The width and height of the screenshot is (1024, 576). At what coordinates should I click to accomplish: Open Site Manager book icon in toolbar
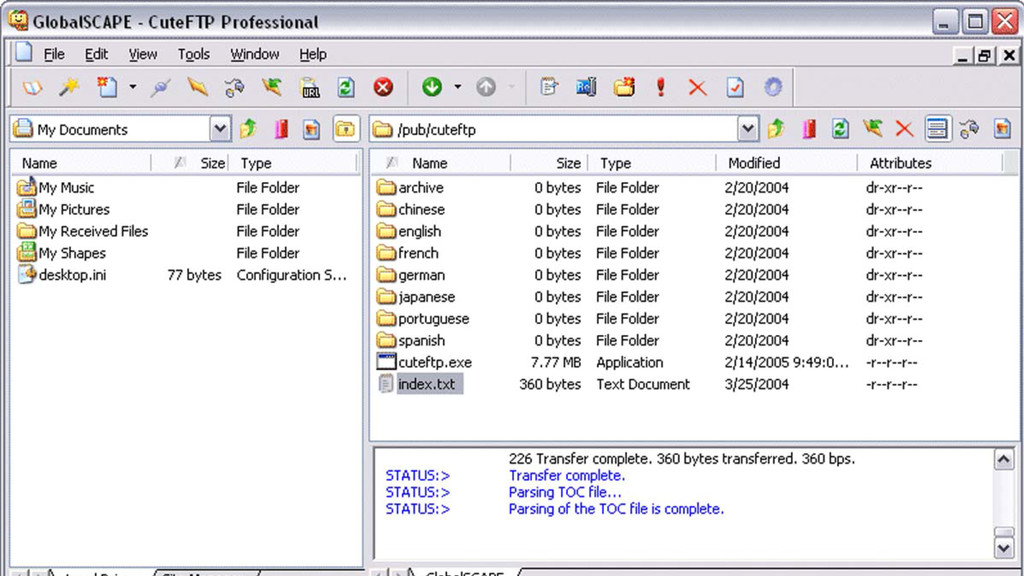click(32, 87)
